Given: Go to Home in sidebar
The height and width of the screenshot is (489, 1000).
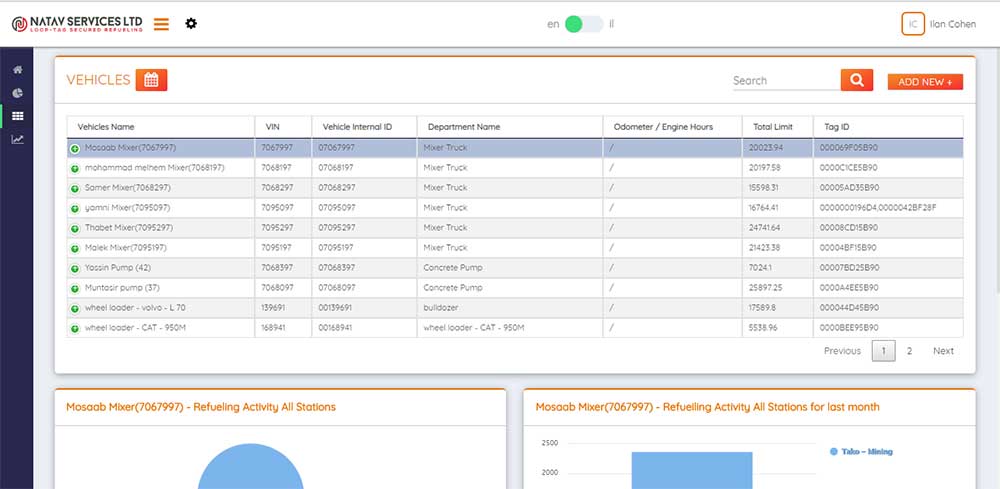Looking at the screenshot, I should point(18,69).
